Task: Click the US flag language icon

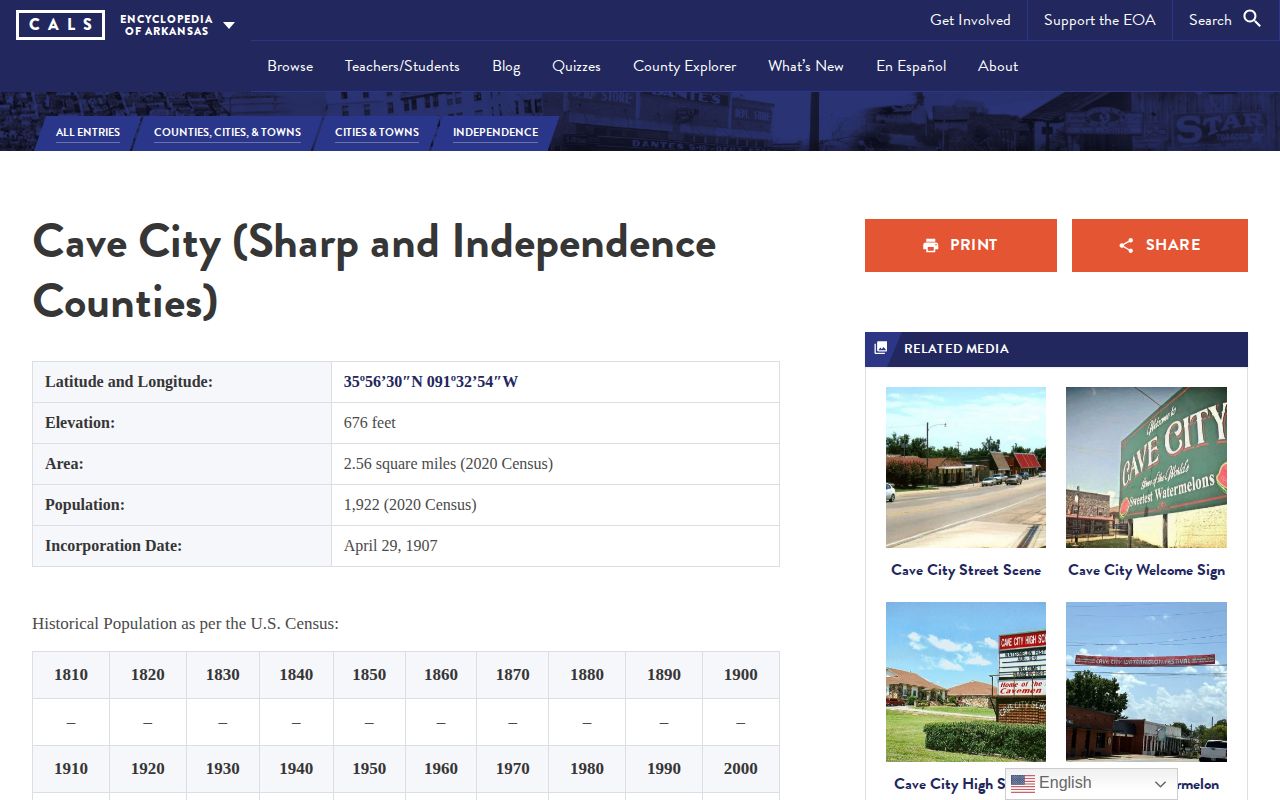Action: pyautogui.click(x=1023, y=783)
